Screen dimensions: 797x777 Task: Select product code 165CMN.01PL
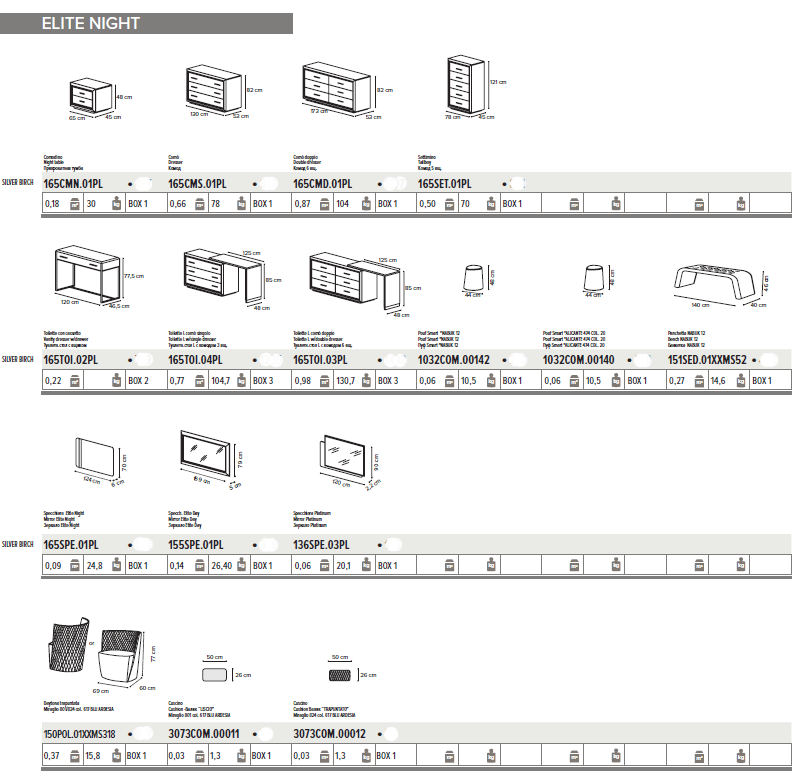point(73,184)
